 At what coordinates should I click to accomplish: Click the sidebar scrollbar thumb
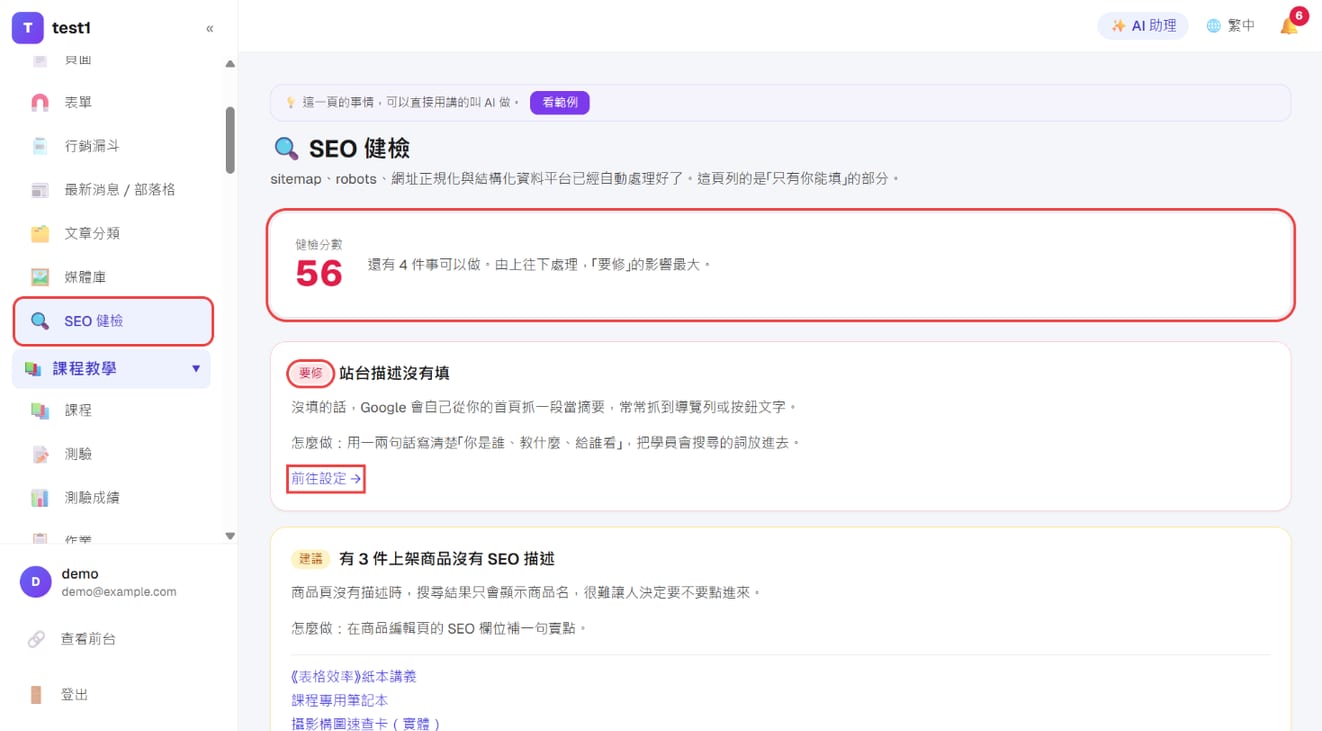pos(230,140)
